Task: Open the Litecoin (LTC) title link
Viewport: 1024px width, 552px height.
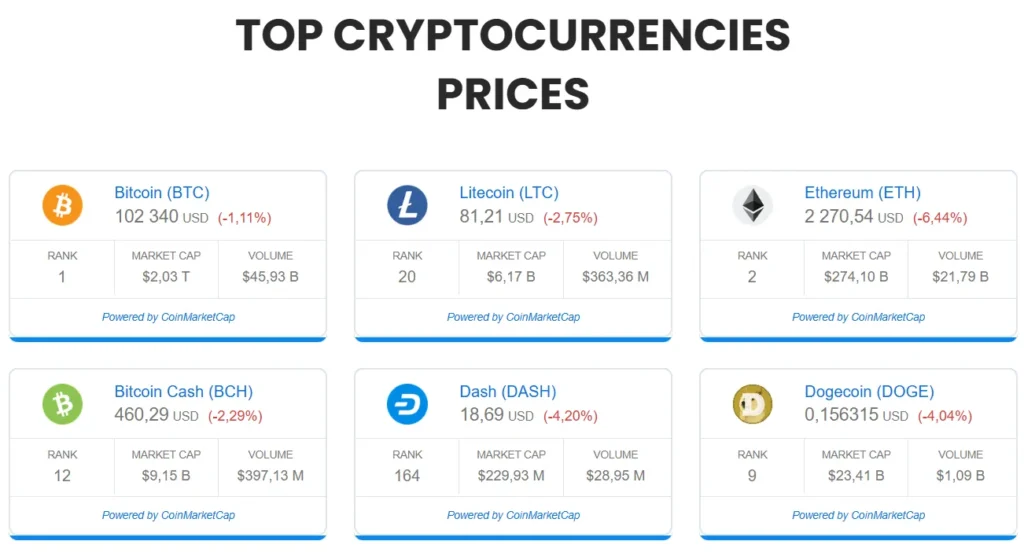Action: [x=509, y=193]
